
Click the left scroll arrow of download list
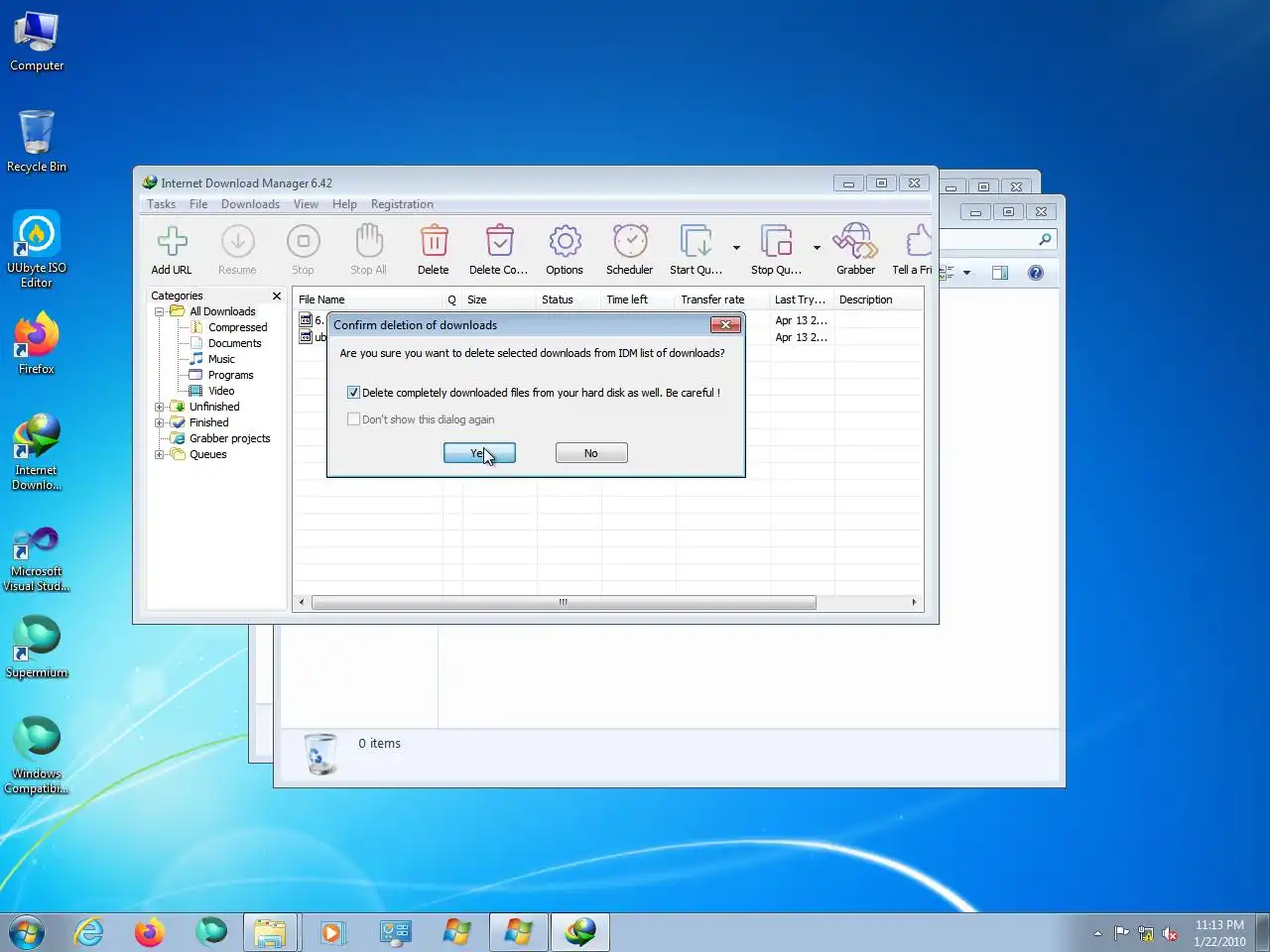tap(303, 602)
